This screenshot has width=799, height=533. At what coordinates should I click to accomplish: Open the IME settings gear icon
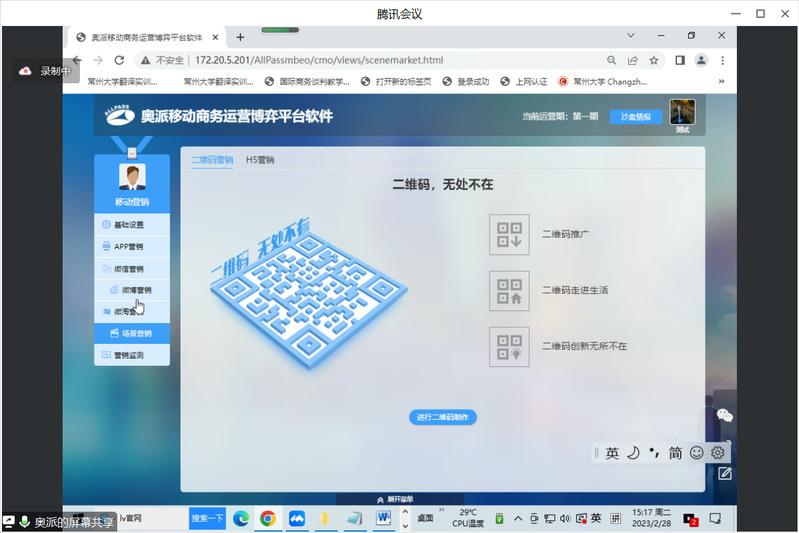pyautogui.click(x=717, y=453)
